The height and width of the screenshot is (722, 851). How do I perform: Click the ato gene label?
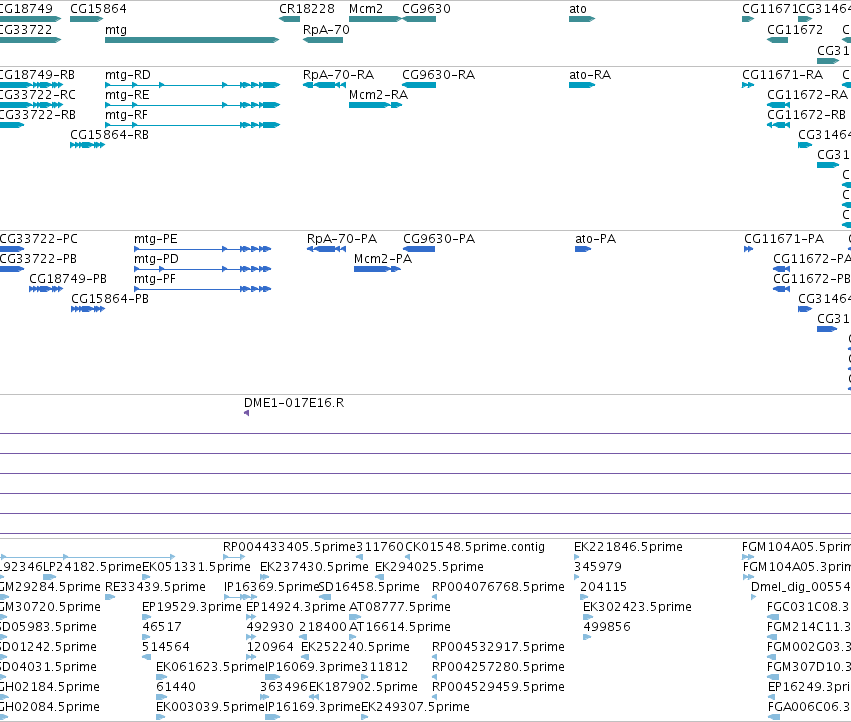578,9
